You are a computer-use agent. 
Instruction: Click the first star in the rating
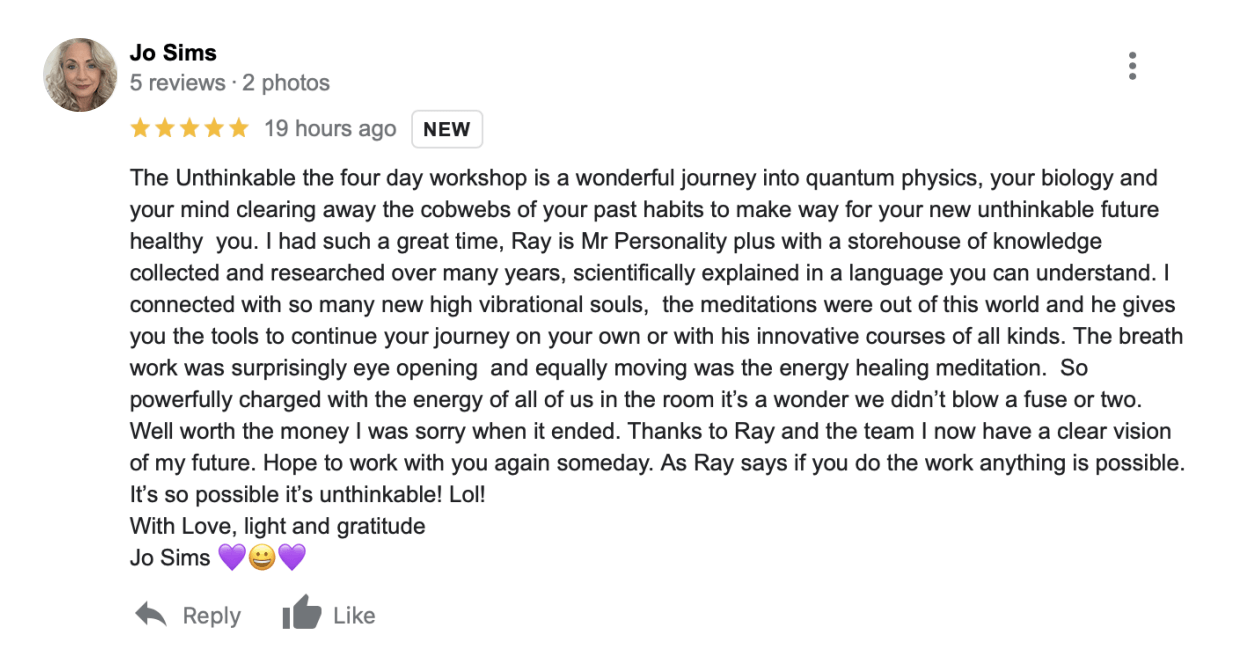coord(140,128)
